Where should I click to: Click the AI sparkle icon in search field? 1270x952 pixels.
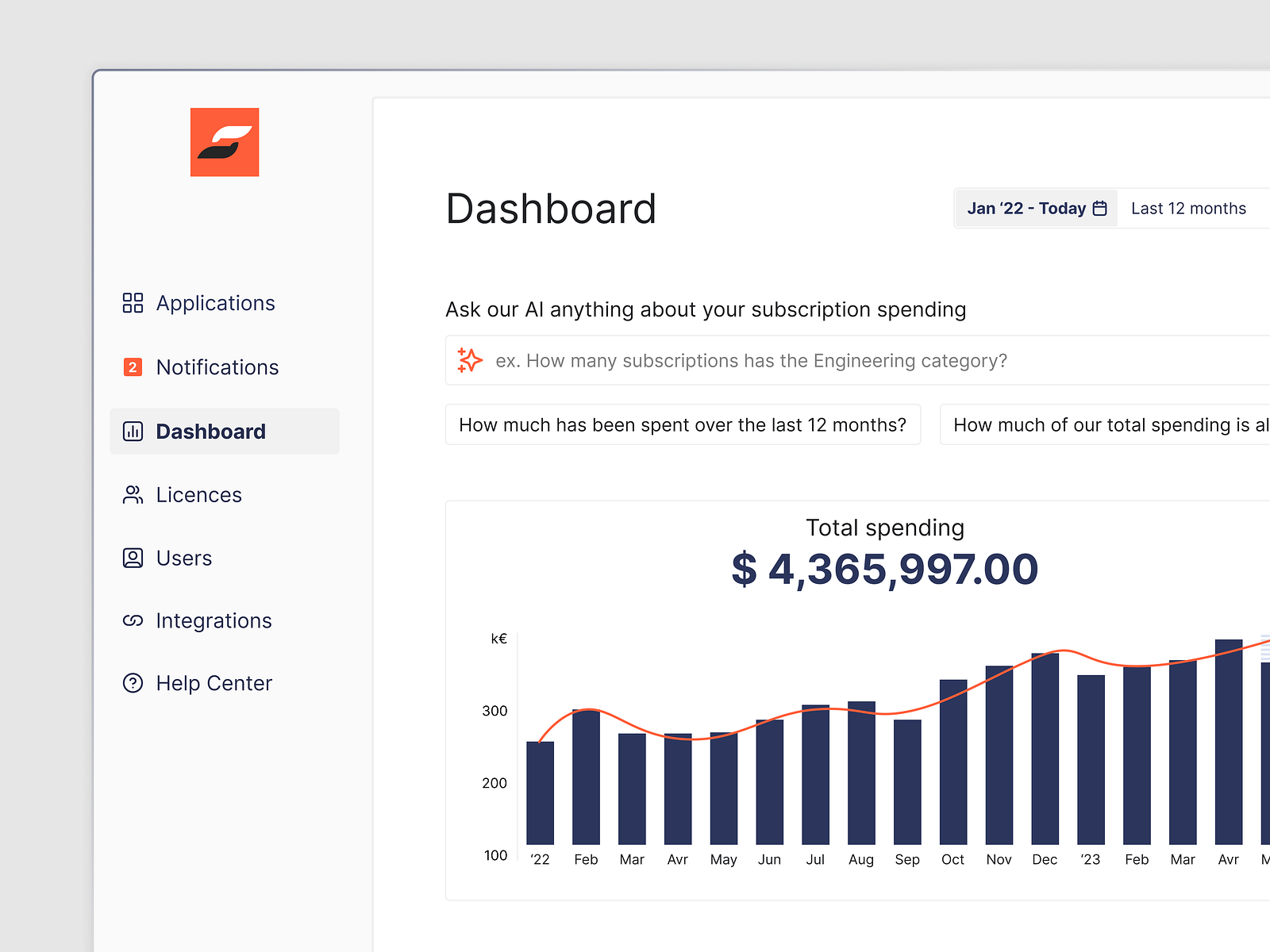pos(470,360)
